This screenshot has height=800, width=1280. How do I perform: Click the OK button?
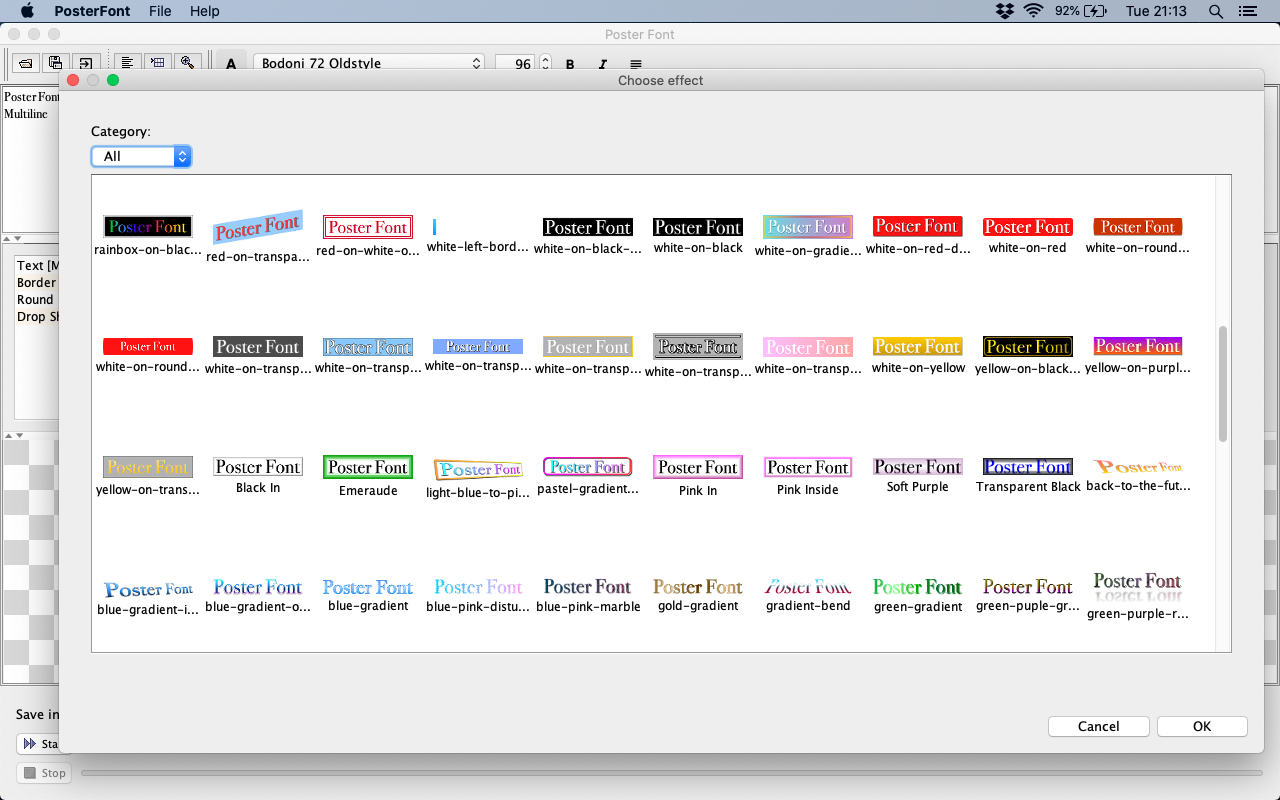1202,727
